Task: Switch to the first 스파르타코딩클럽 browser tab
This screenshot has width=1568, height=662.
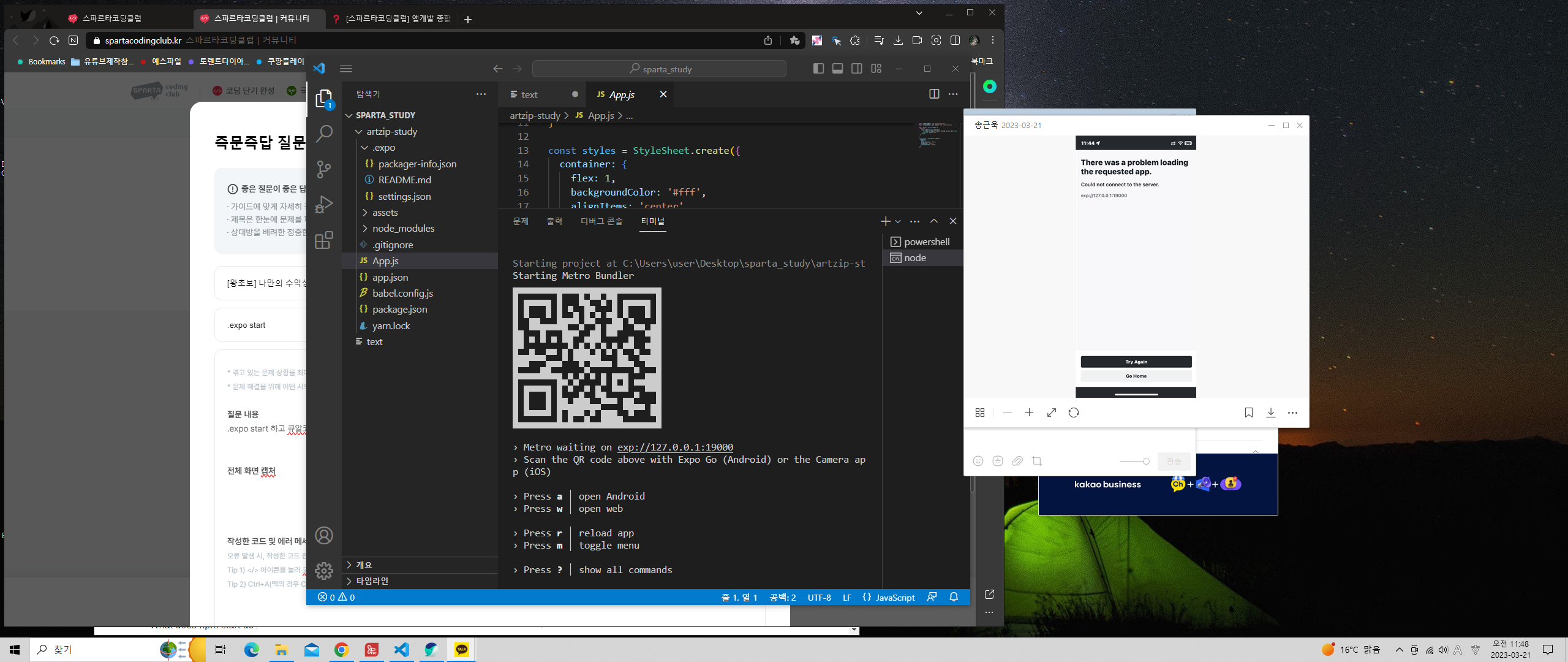Action: pos(127,19)
